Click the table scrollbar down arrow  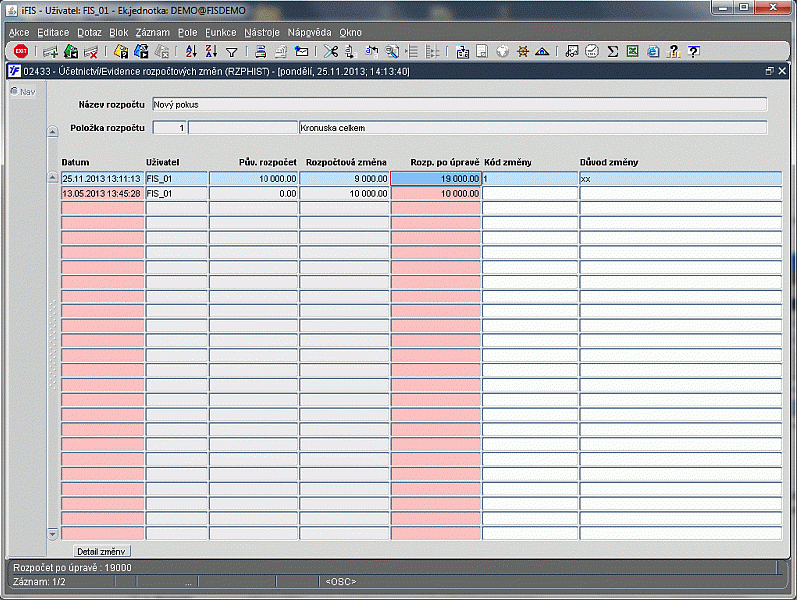tap(53, 535)
